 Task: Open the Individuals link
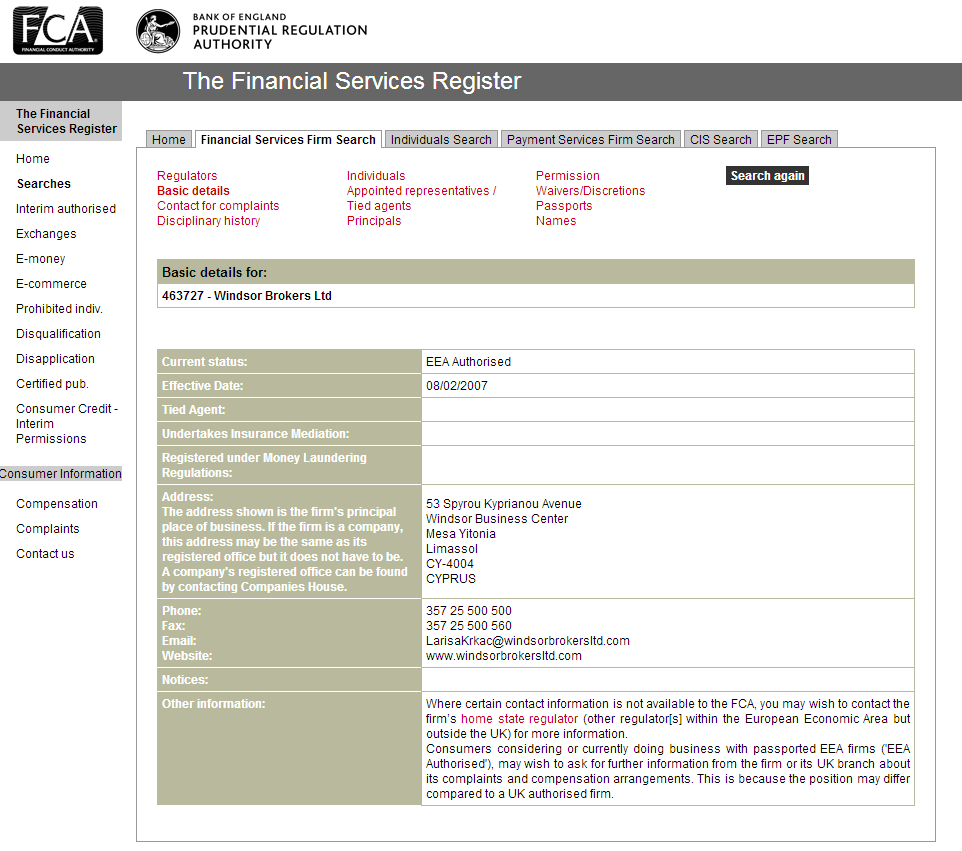coord(376,175)
